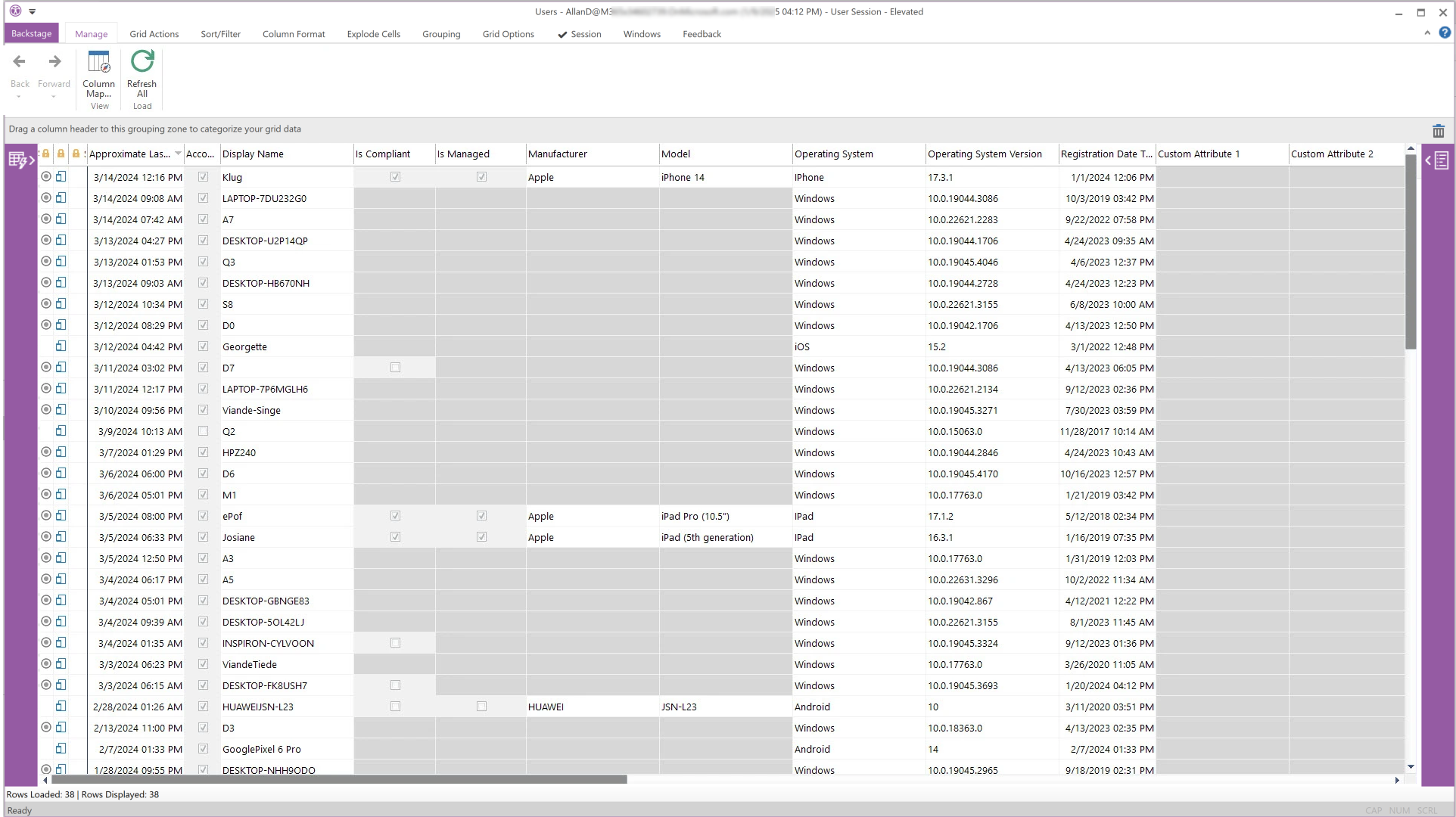
Task: Open the Grid Actions ribbon tab
Action: coord(154,34)
